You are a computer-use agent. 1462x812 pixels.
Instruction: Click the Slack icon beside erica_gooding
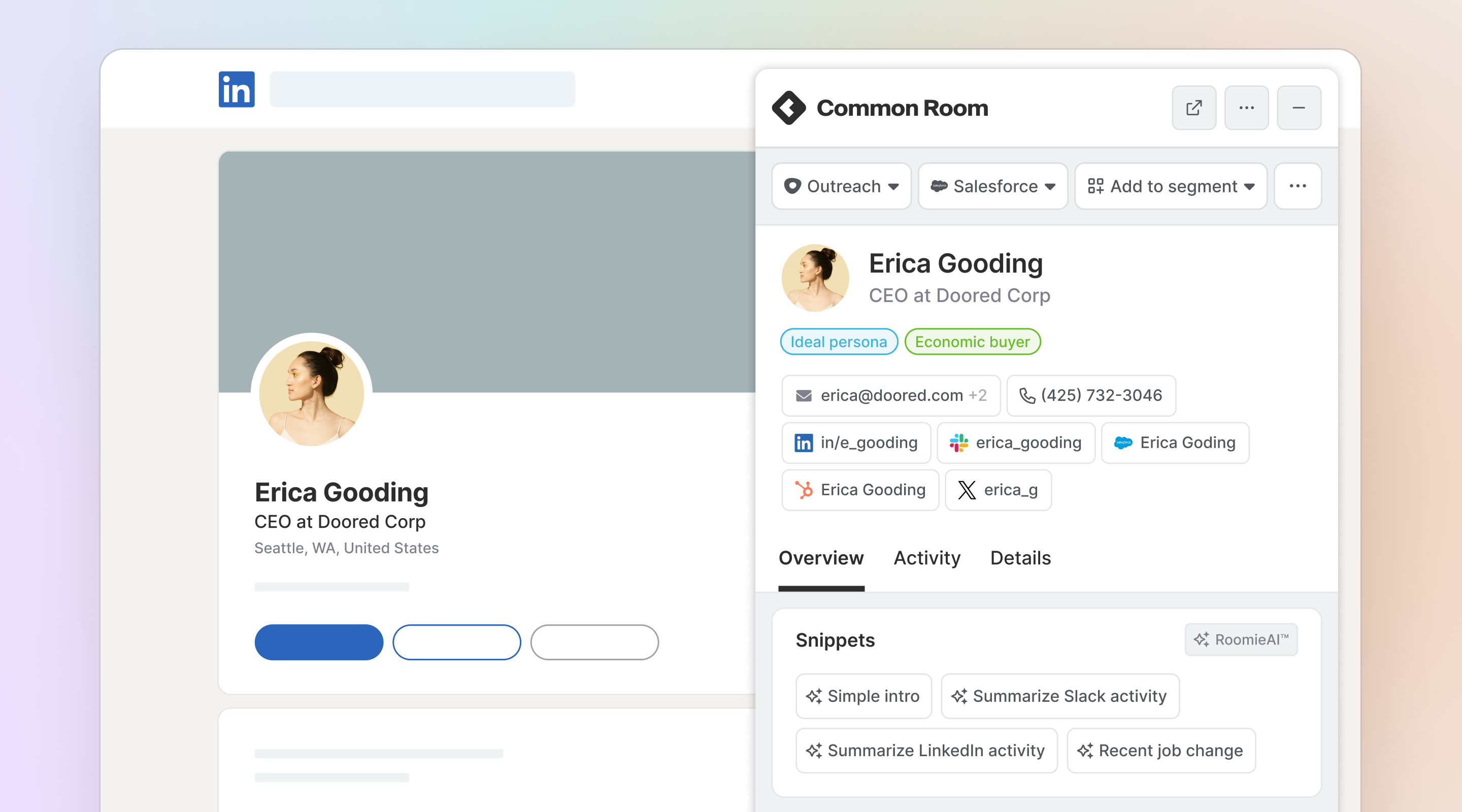(959, 443)
